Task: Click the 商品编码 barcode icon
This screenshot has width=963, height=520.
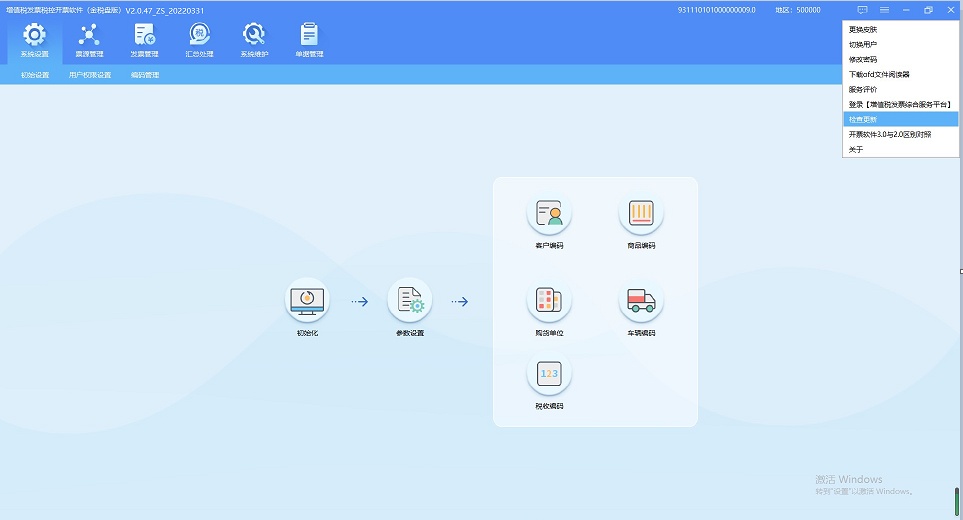Action: [641, 212]
